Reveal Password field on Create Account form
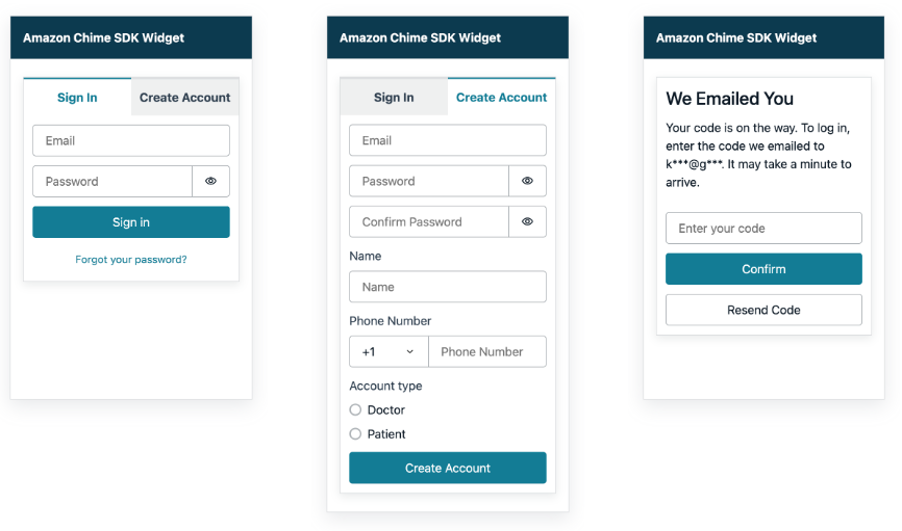This screenshot has width=902, height=531. (528, 181)
